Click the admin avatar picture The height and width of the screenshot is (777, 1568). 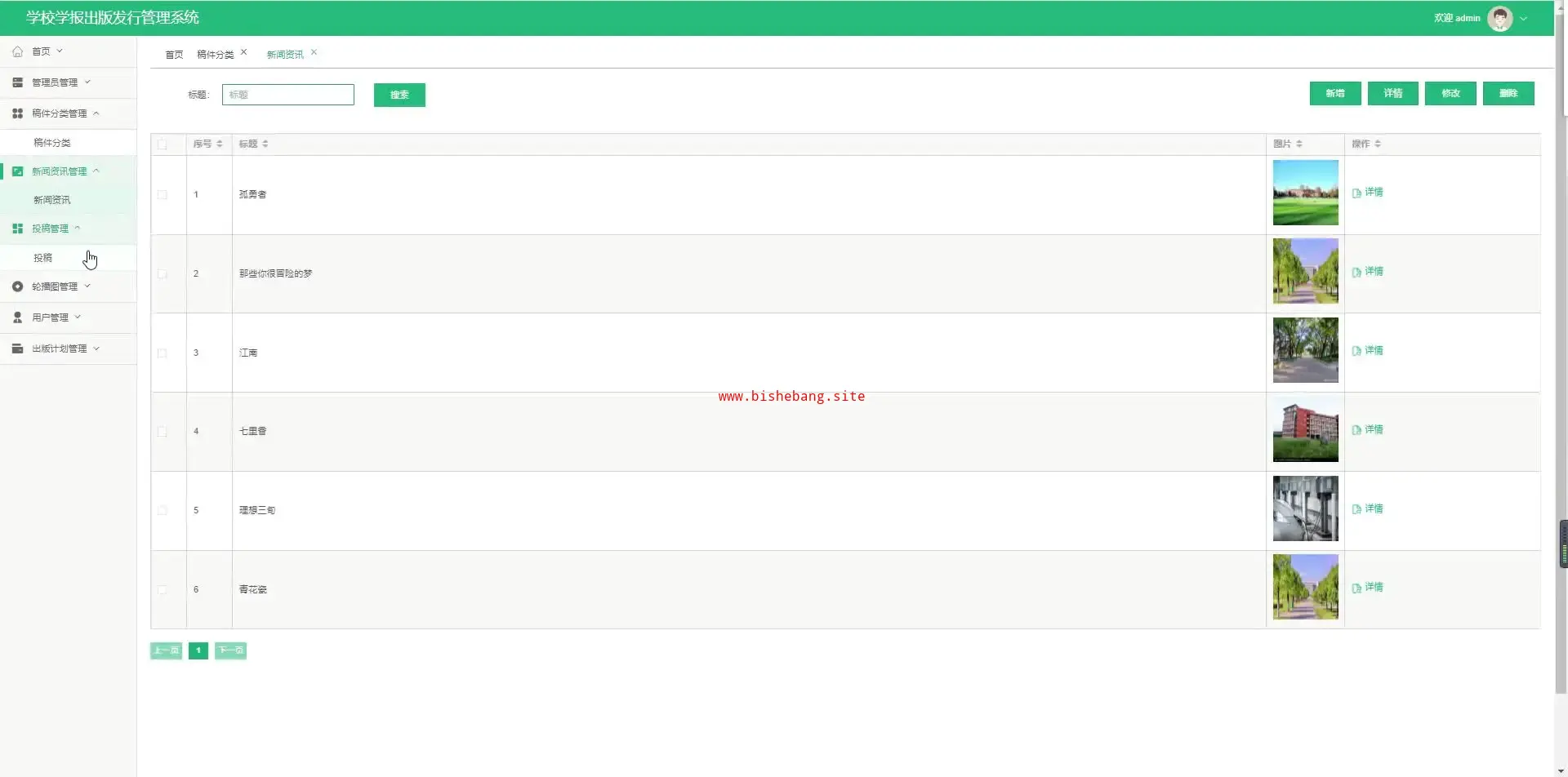coord(1500,18)
